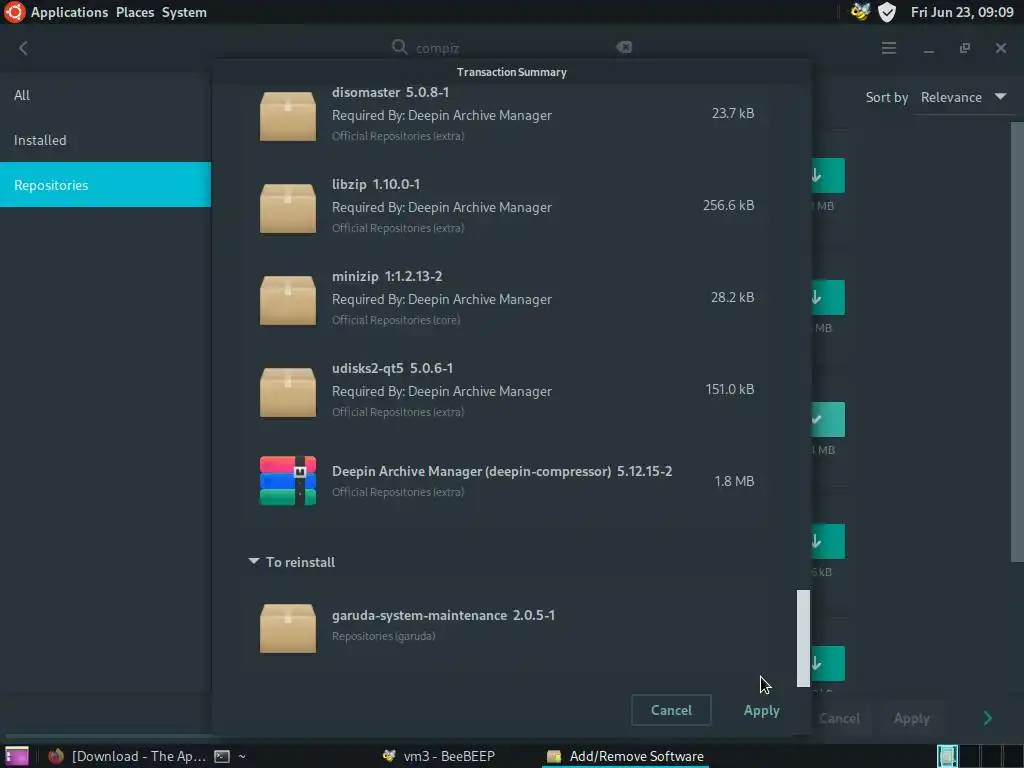The height and width of the screenshot is (768, 1024).
Task: Select the Repositories sidebar tab
Action: click(105, 185)
